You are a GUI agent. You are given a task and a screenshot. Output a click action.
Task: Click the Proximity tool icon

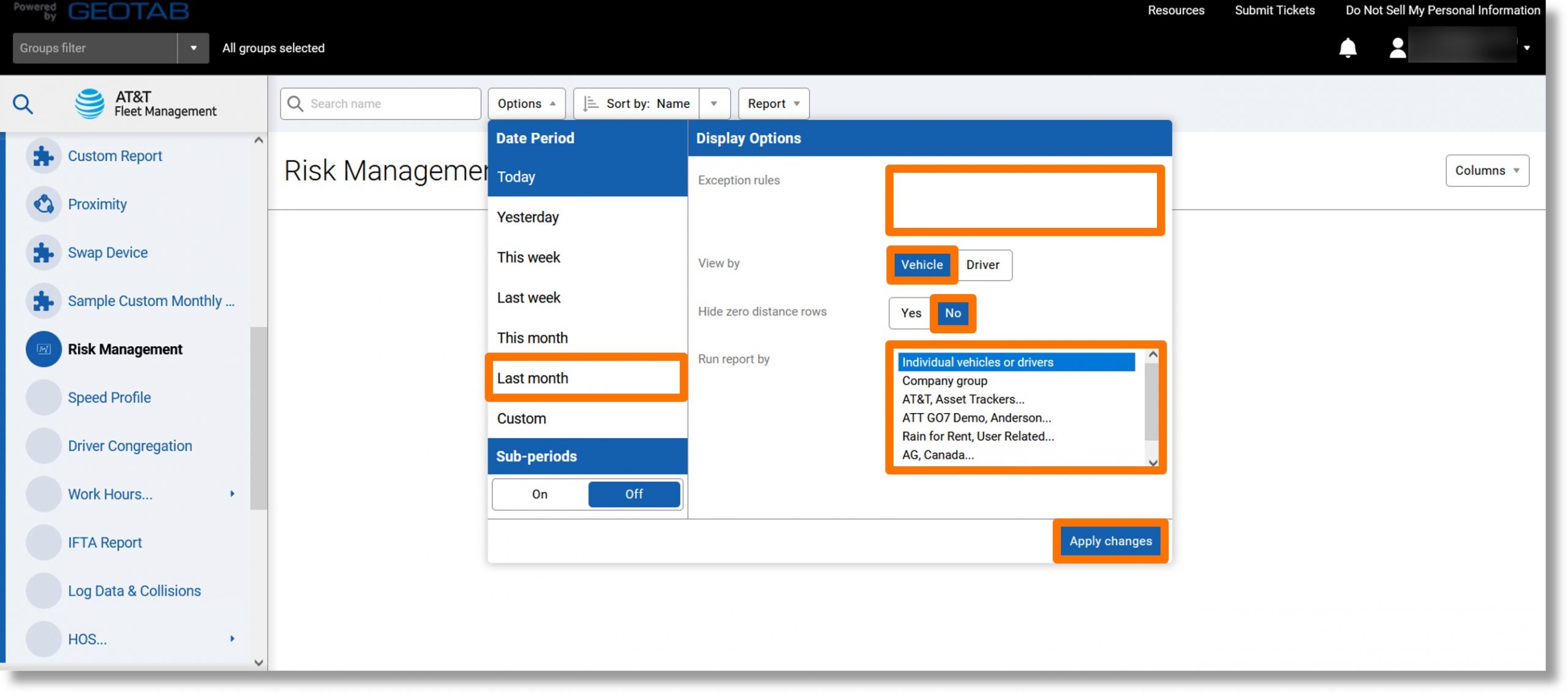(x=42, y=205)
